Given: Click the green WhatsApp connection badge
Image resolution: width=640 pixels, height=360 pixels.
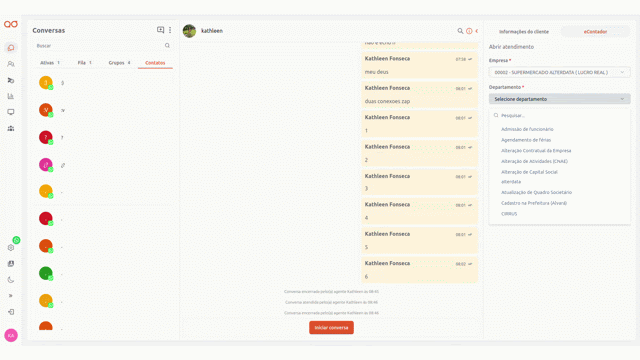Looking at the screenshot, I should [x=16, y=240].
